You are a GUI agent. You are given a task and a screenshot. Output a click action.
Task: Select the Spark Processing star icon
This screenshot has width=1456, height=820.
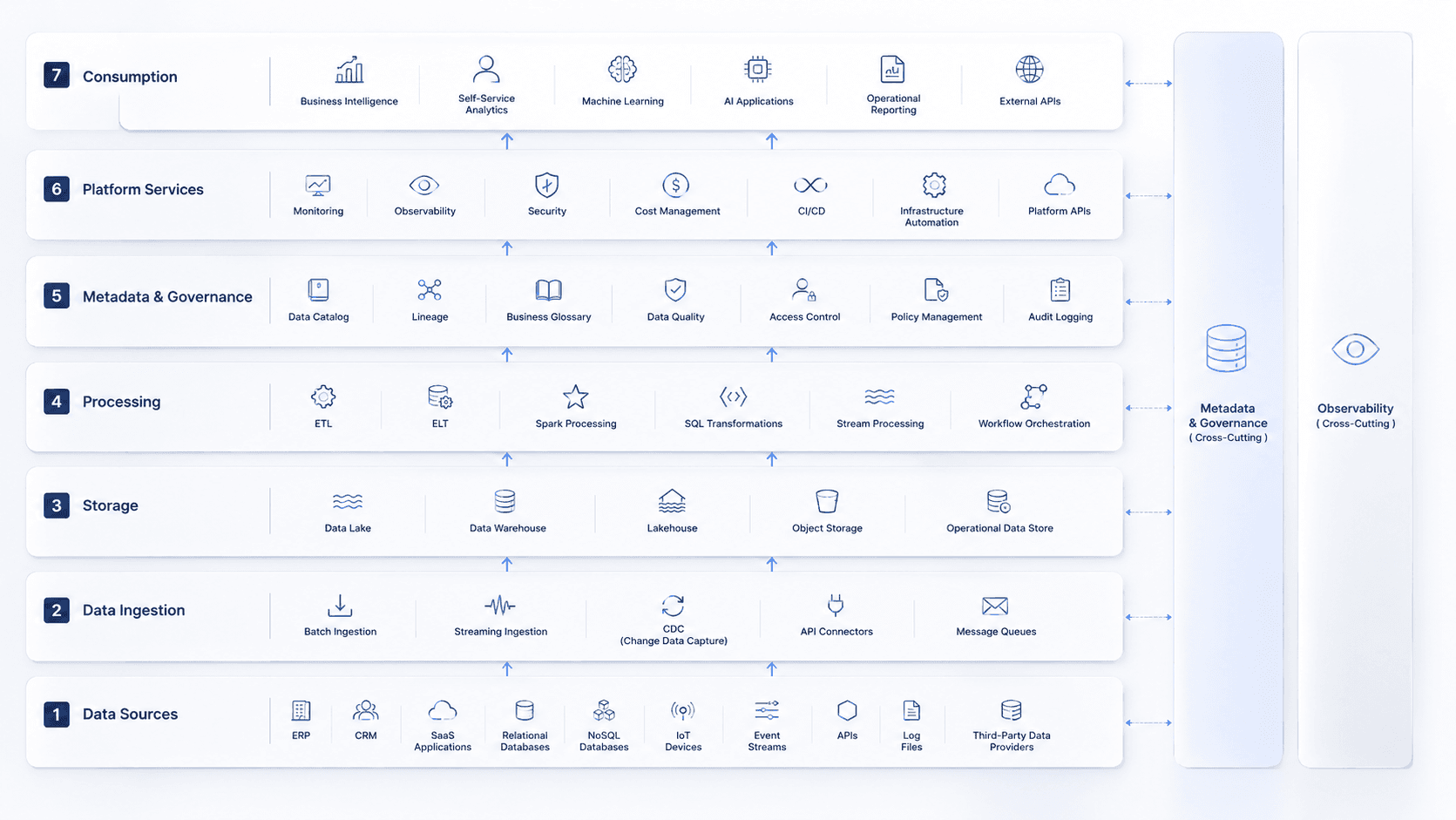575,396
